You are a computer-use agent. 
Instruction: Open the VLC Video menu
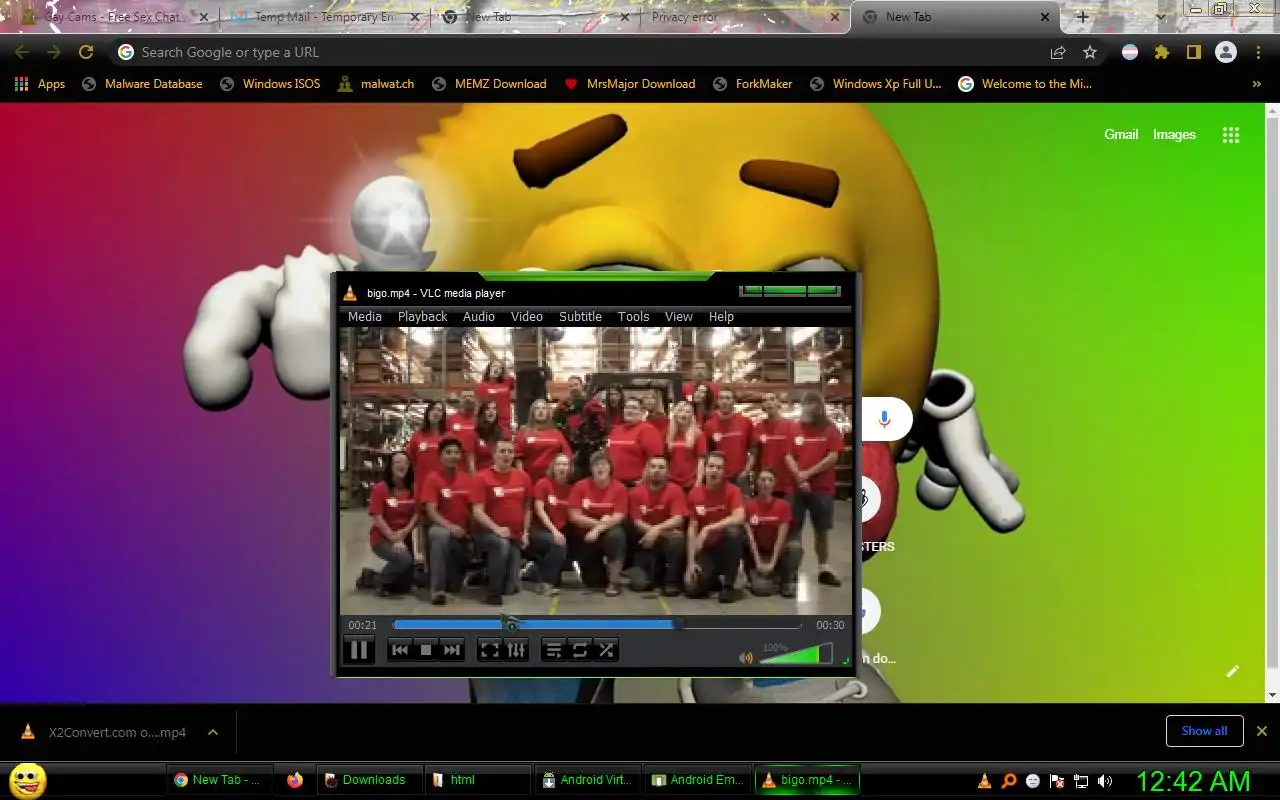(527, 316)
